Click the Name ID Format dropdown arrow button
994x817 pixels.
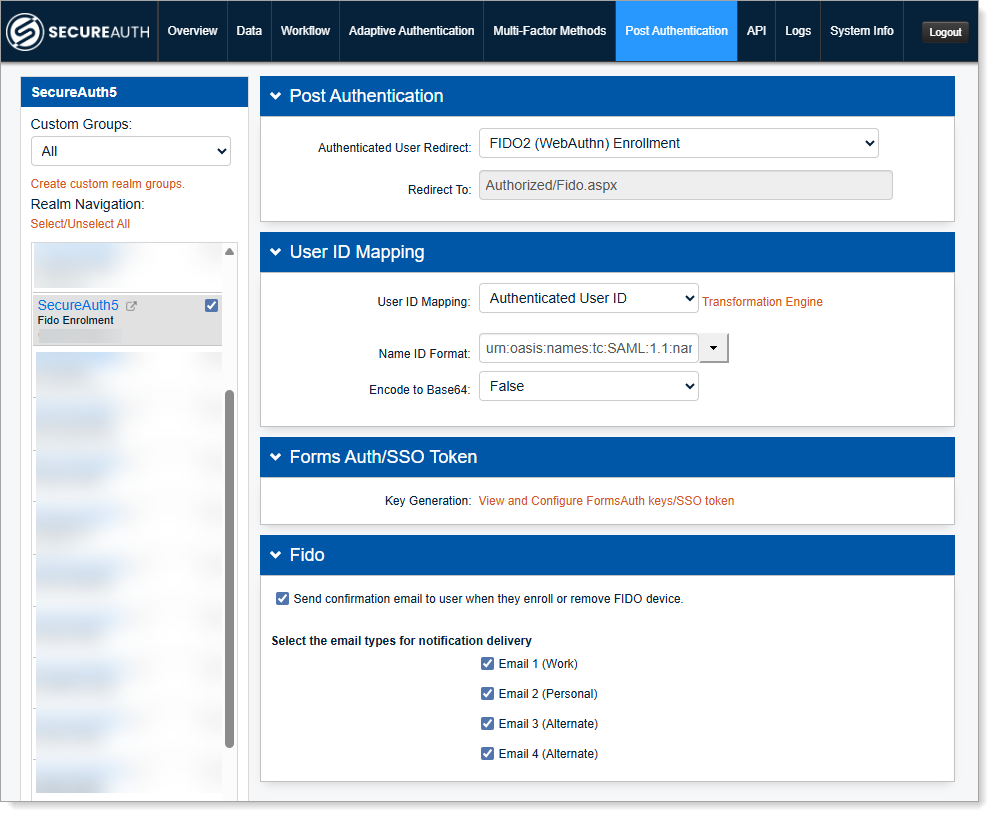click(x=714, y=348)
